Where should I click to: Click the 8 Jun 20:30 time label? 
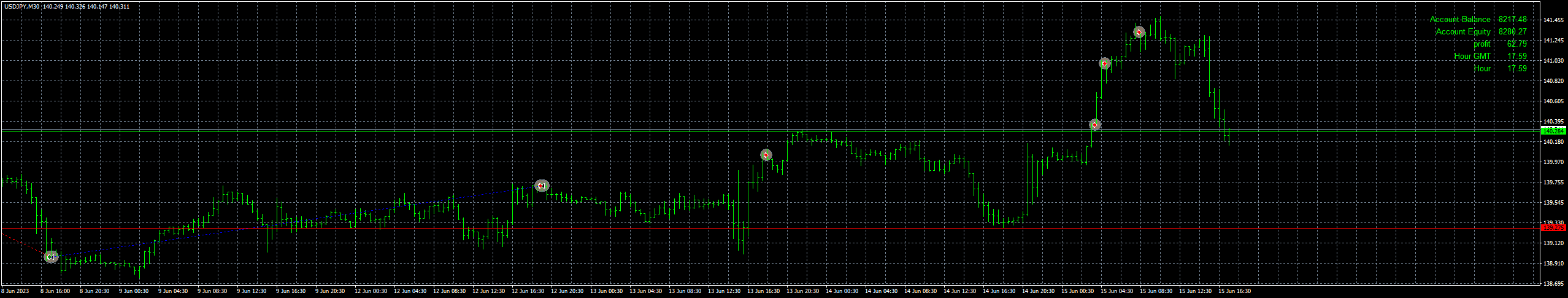click(94, 291)
